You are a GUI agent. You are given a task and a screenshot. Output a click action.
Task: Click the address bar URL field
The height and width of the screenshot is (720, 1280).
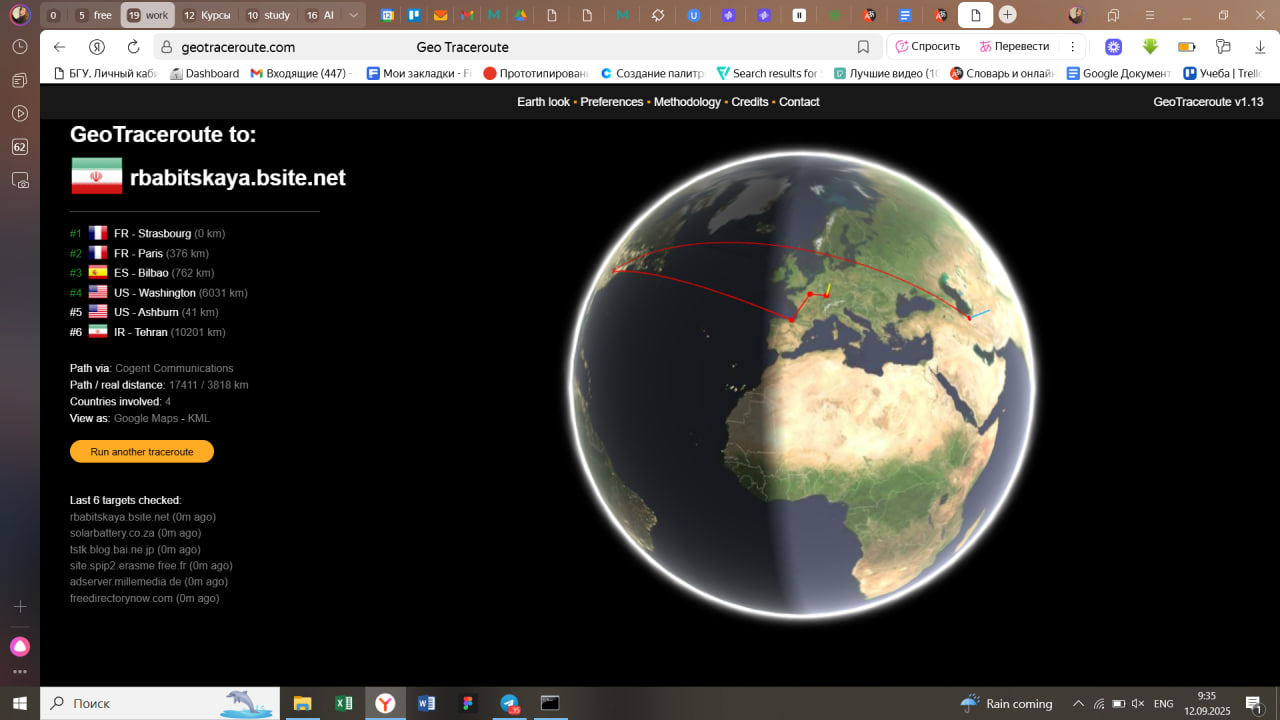pyautogui.click(x=500, y=47)
